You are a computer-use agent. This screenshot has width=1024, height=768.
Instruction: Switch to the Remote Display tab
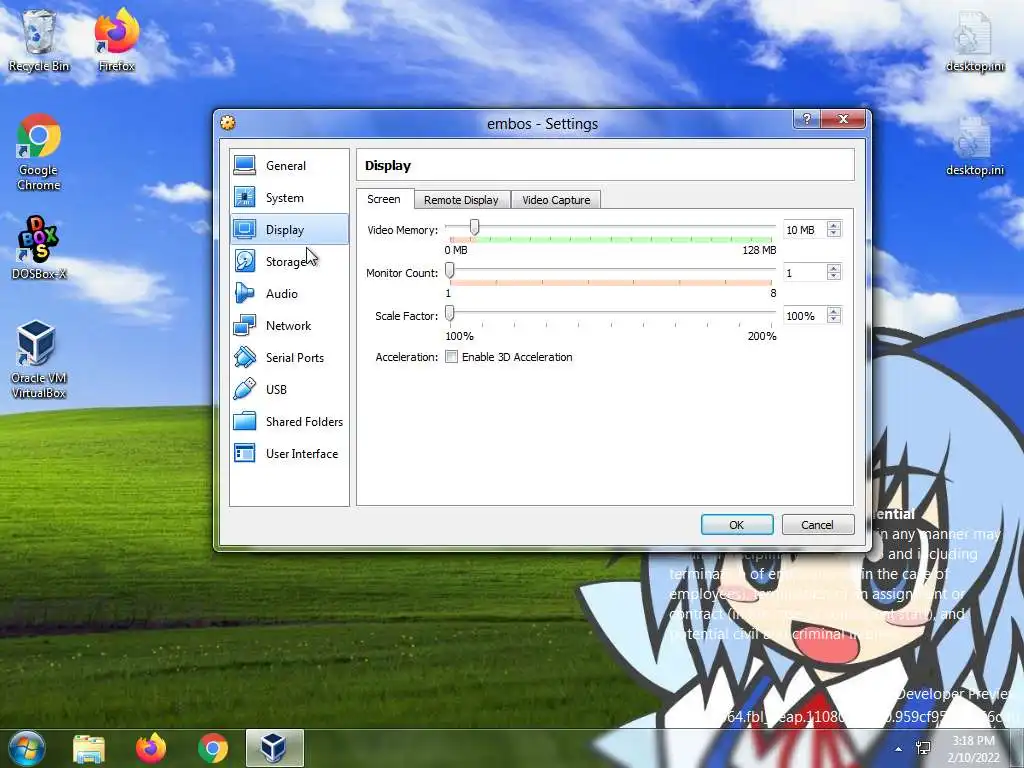[x=461, y=200]
